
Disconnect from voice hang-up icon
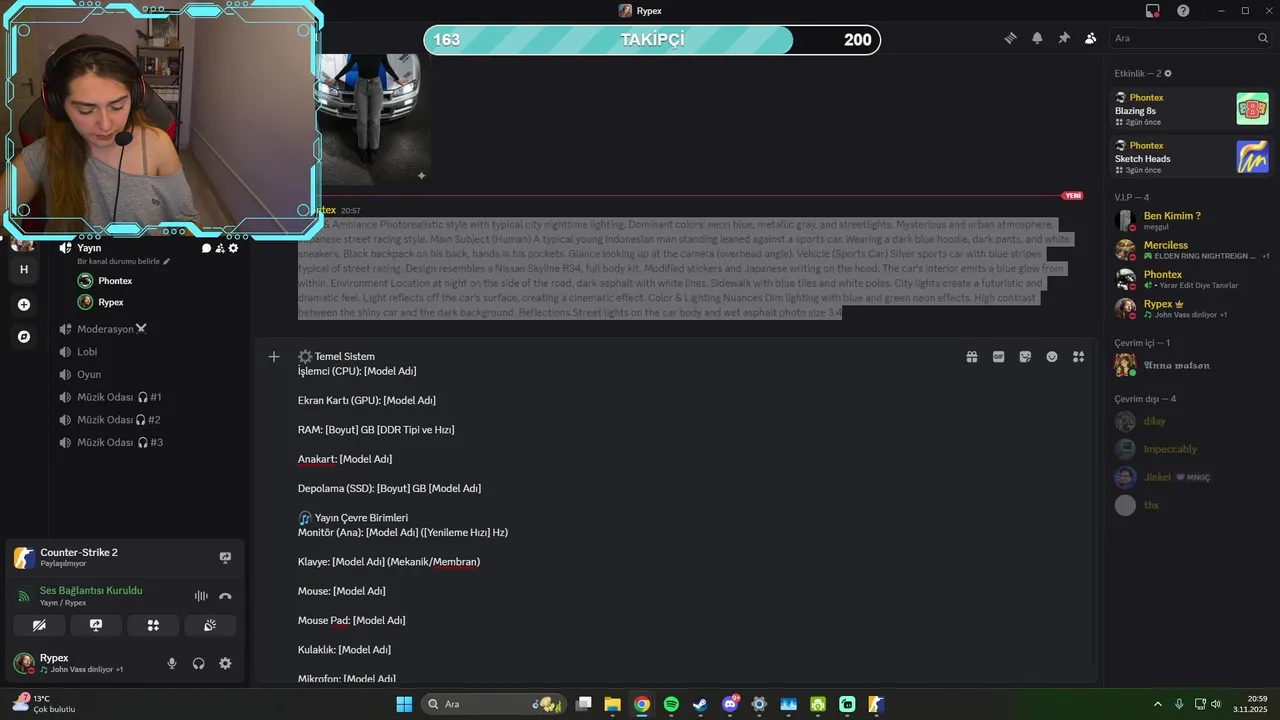pyautogui.click(x=225, y=596)
